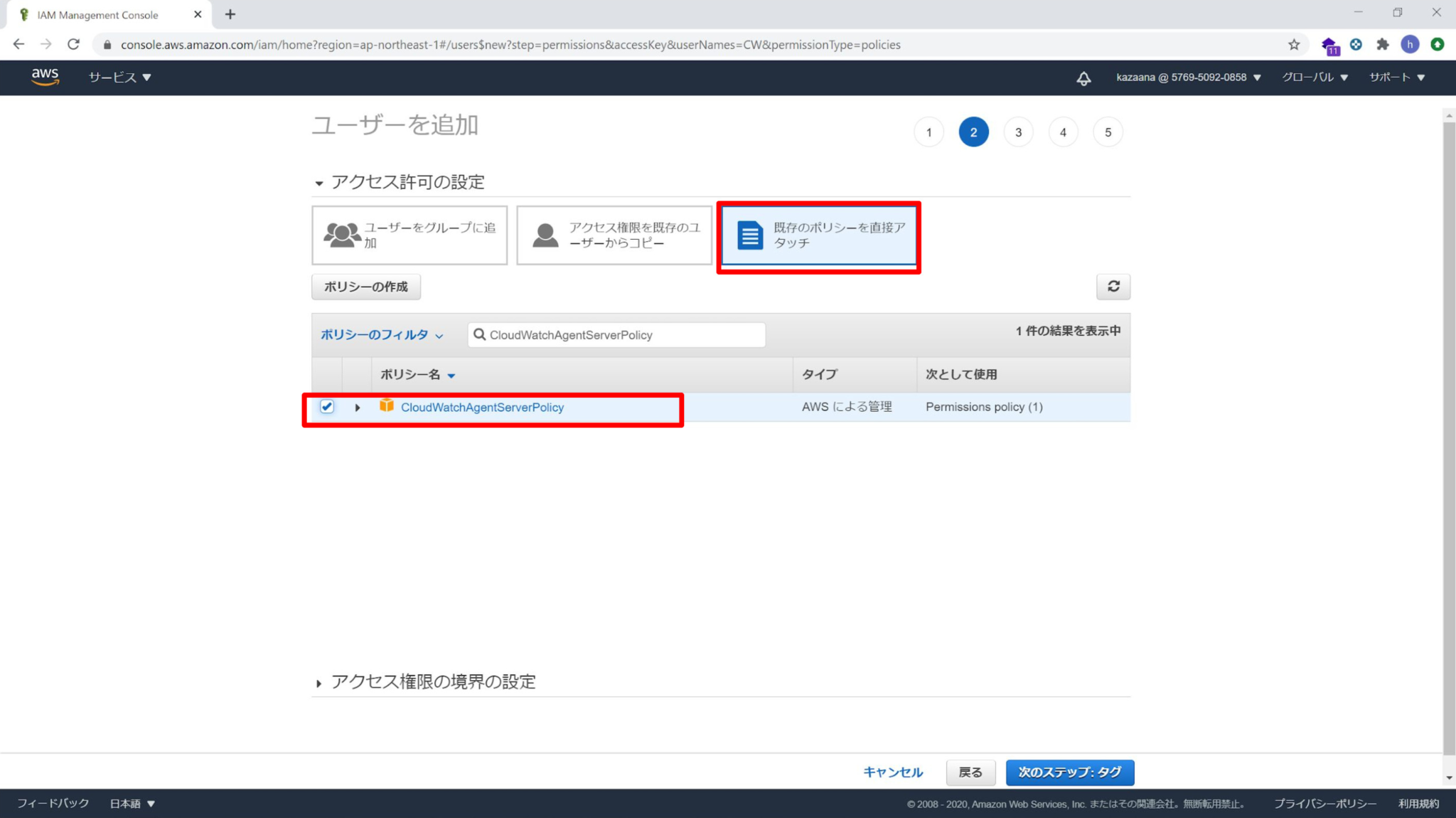The width and height of the screenshot is (1456, 818).
Task: Click the group icon on ユーザーをグループに追加 tile
Action: (341, 234)
